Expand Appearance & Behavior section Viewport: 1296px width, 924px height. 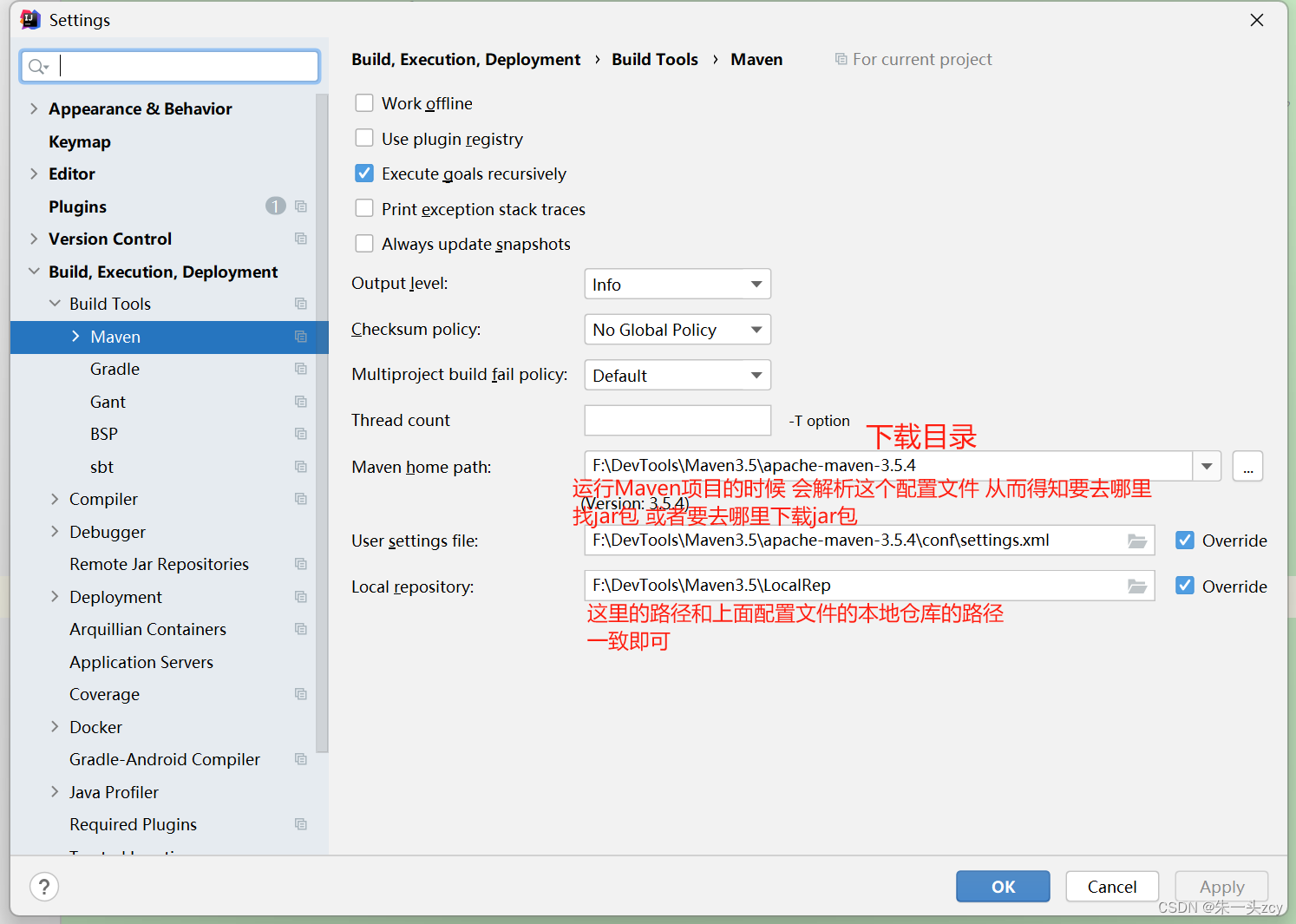pyautogui.click(x=34, y=108)
